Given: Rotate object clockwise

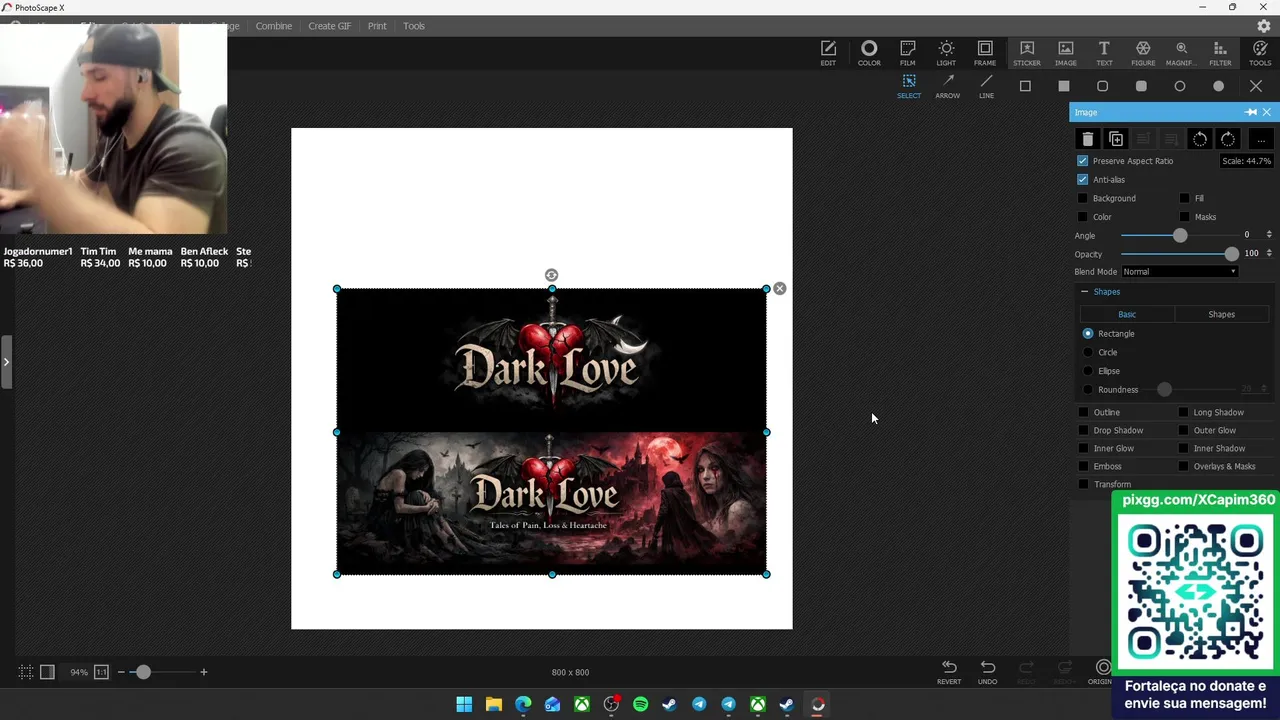Looking at the screenshot, I should point(1228,140).
